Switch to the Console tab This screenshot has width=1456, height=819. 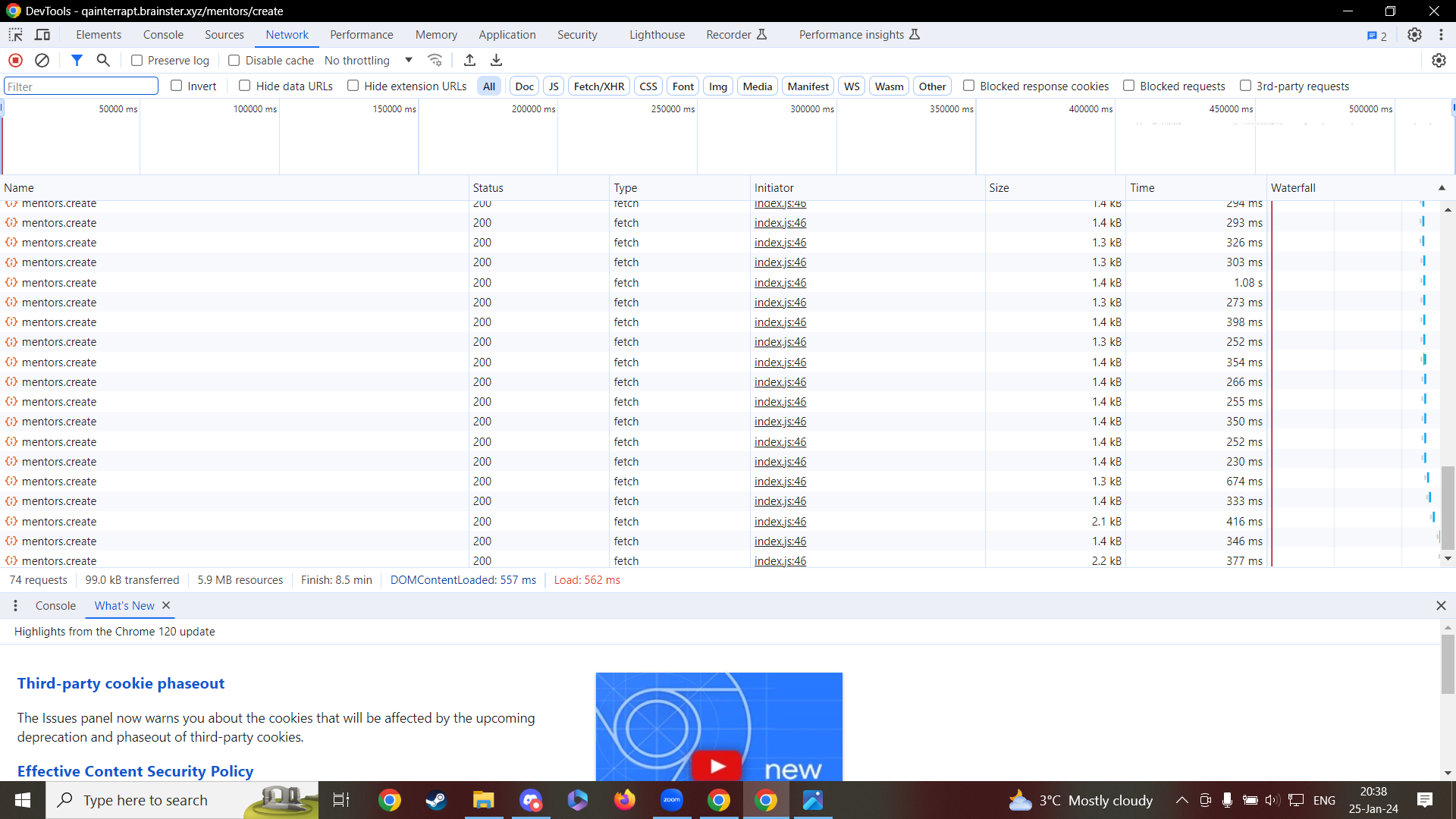point(163,35)
